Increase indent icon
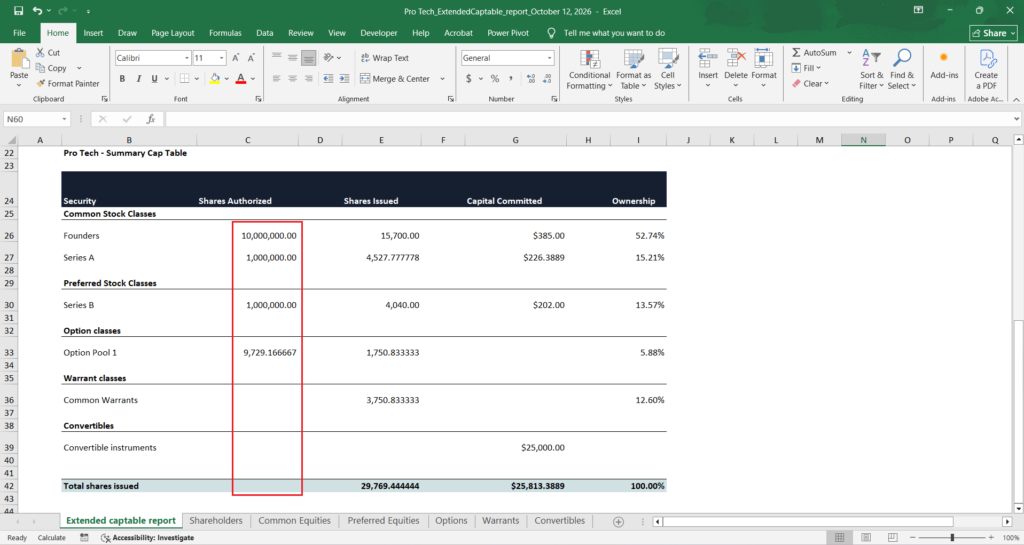Screen dimensions: 1024x545 tap(344, 78)
